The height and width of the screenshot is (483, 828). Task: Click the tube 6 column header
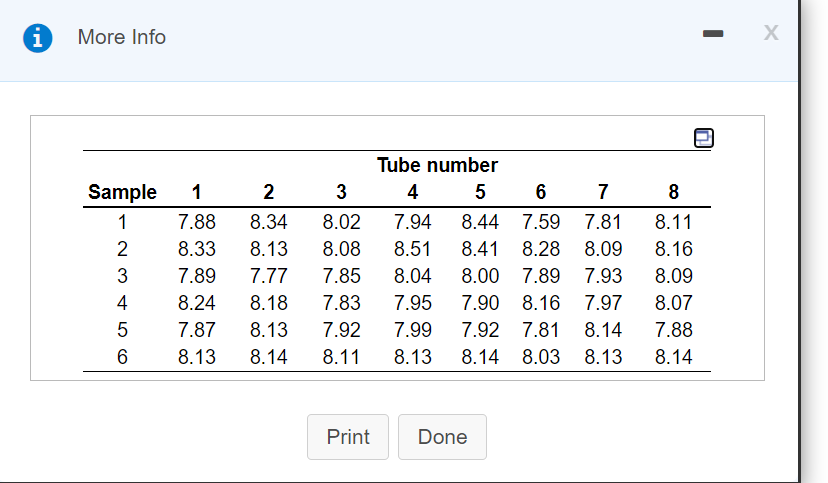[x=541, y=192]
